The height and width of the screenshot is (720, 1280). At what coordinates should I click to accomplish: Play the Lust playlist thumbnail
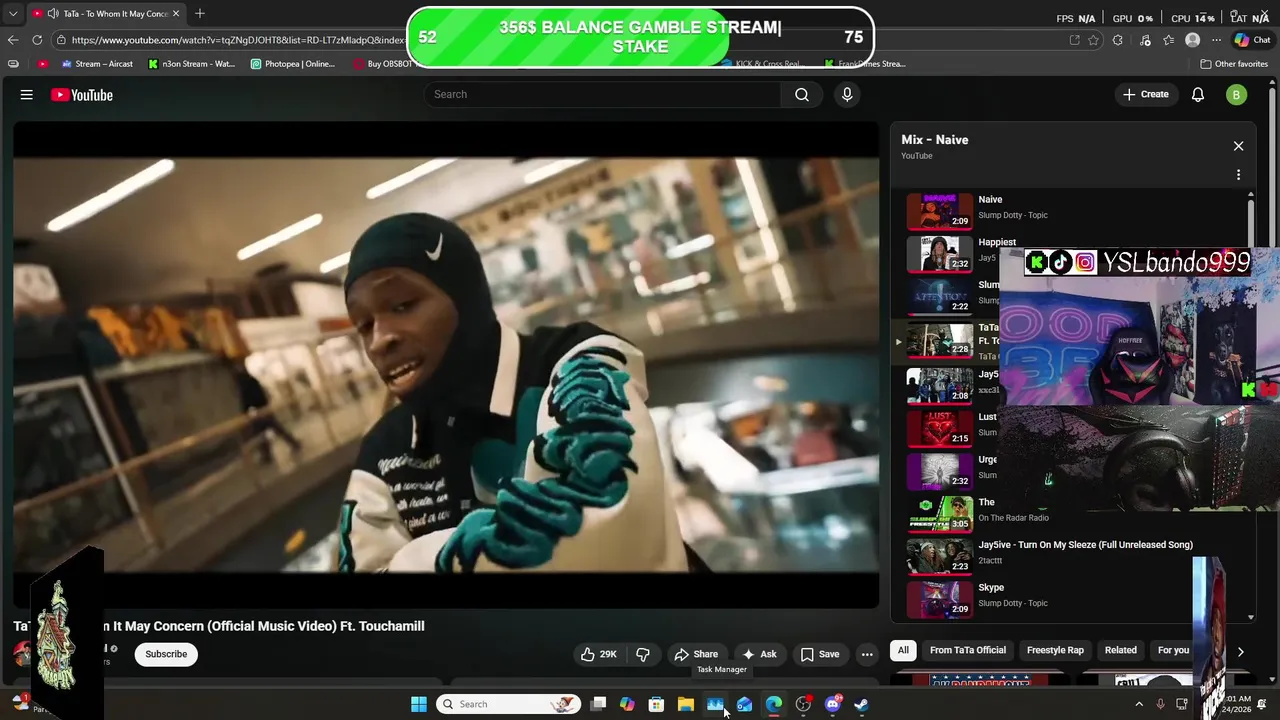[x=939, y=428]
